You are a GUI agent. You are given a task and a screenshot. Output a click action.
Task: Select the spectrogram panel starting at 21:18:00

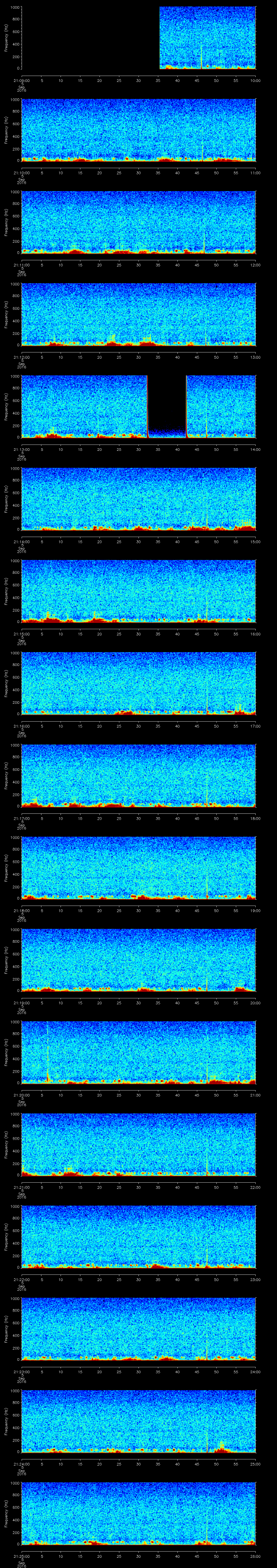point(138,868)
